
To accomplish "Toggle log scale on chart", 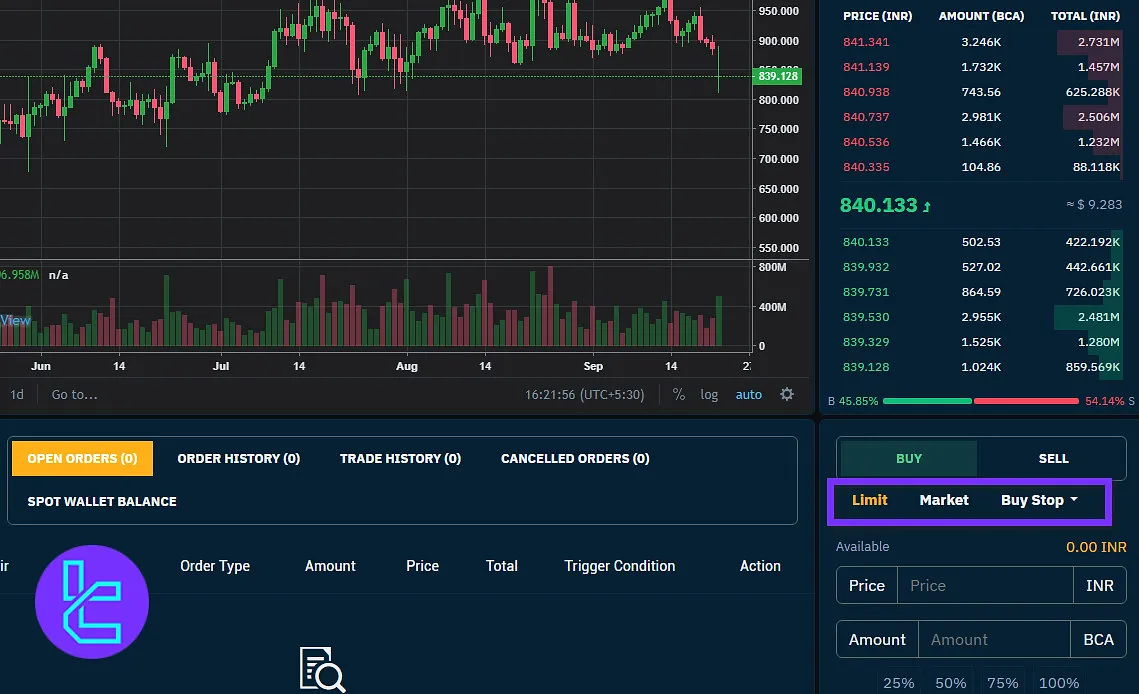I will (x=709, y=394).
